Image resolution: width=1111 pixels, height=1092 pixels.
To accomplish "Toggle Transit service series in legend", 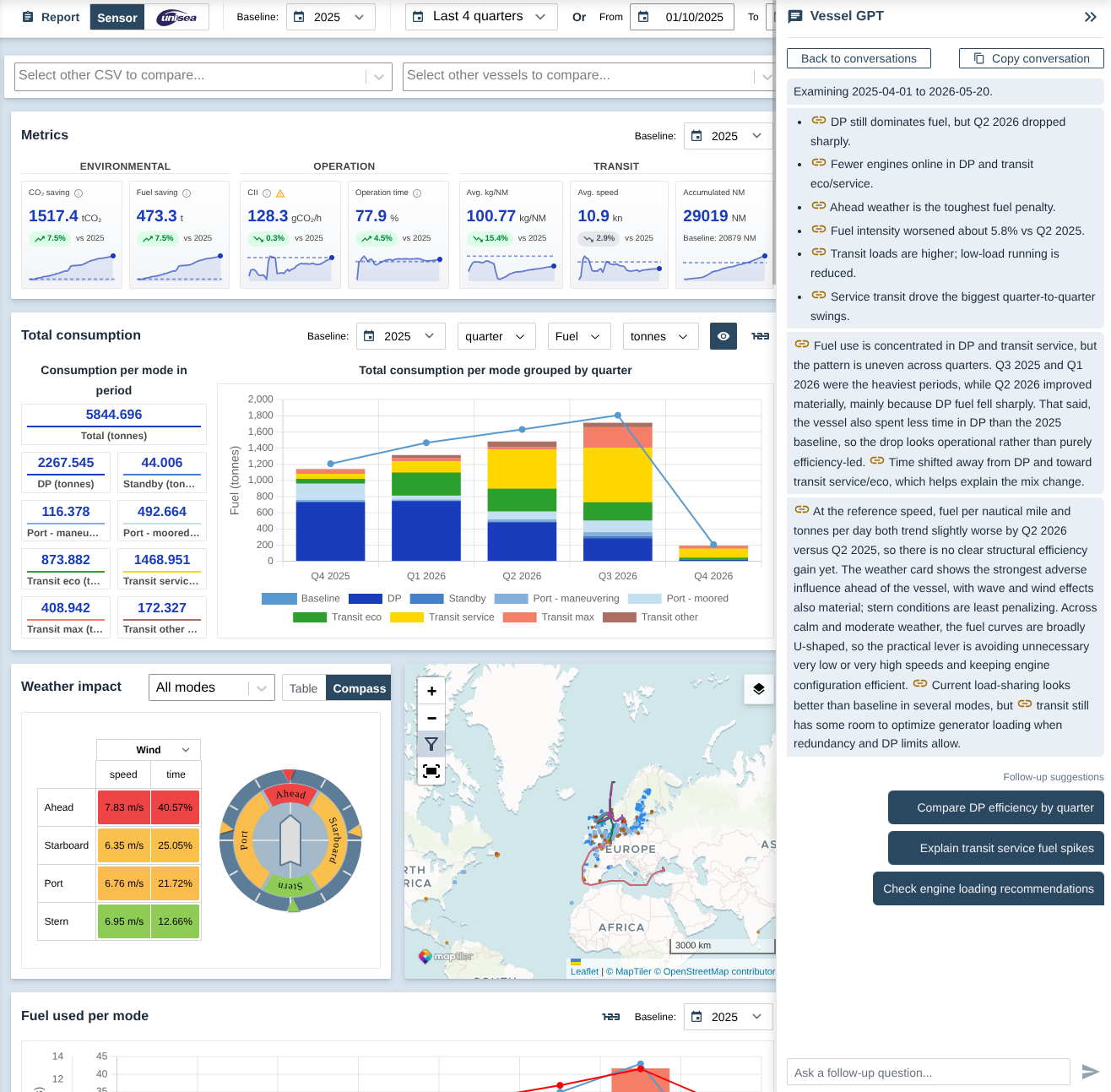I will (x=442, y=617).
